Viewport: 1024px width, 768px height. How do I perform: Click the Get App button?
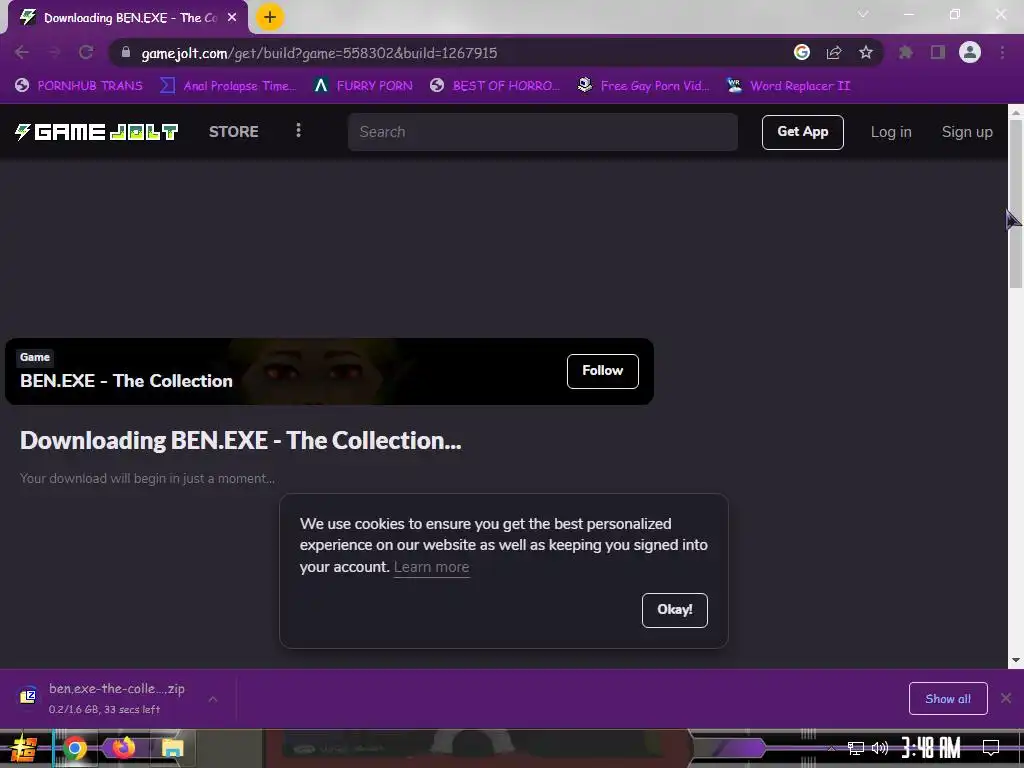coord(803,132)
